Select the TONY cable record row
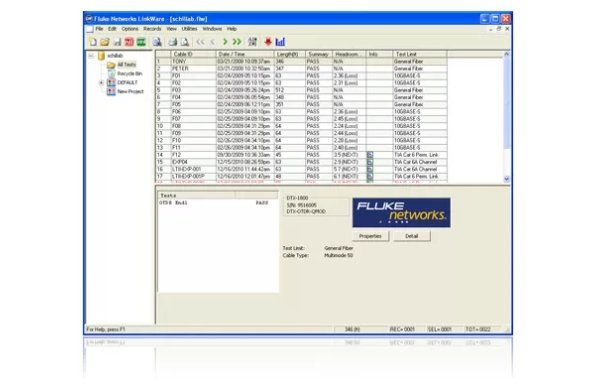Viewport: 600px width, 390px height. [x=301, y=61]
